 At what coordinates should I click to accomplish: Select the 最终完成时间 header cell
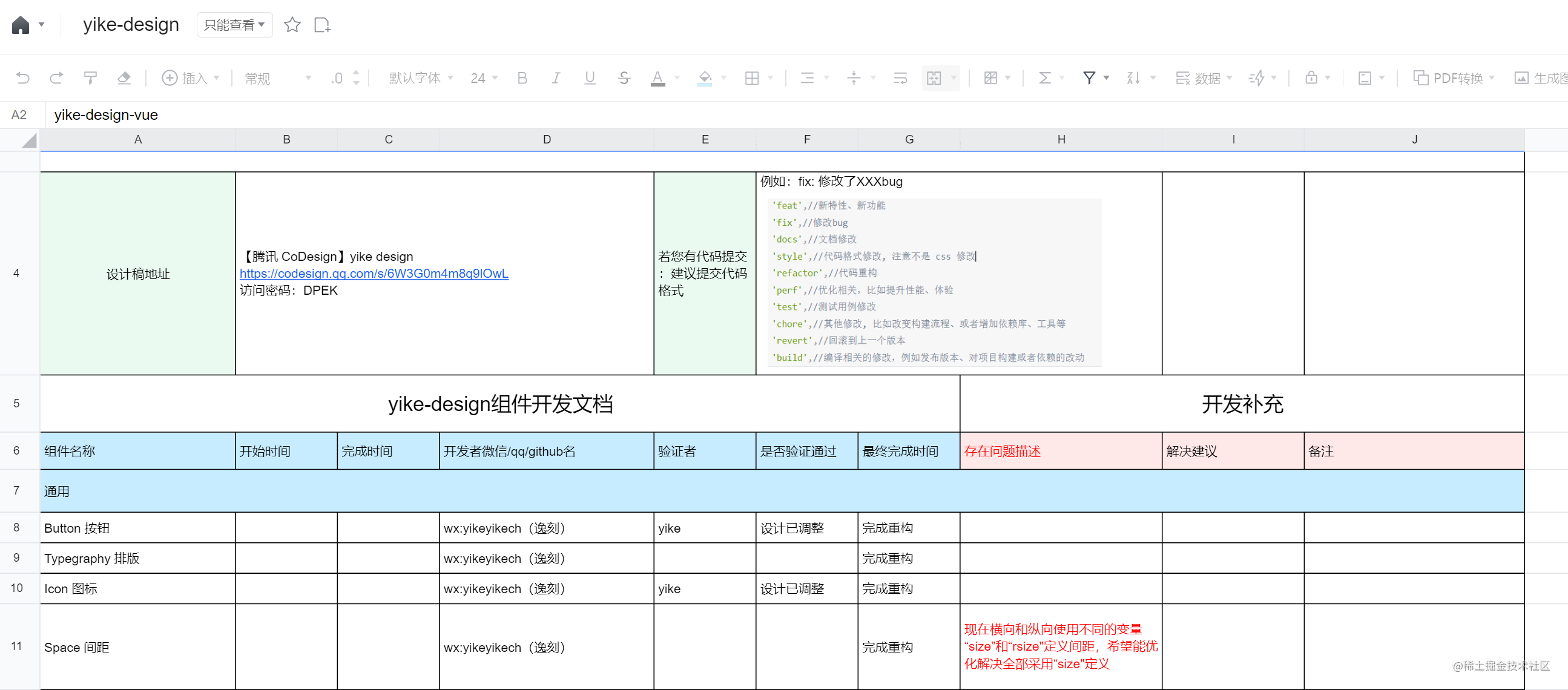909,451
